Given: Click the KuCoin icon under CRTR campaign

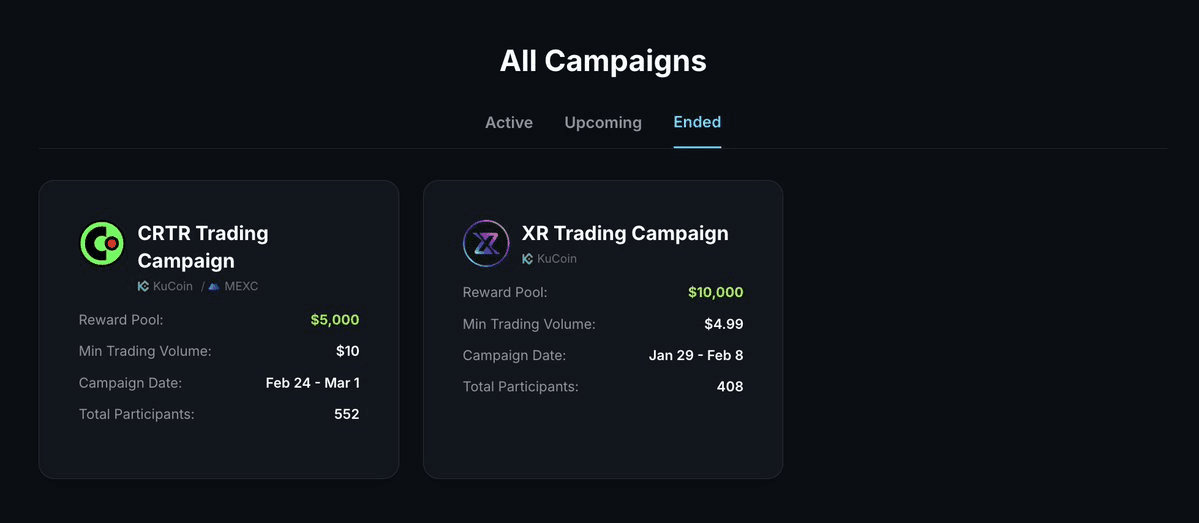Looking at the screenshot, I should pos(143,286).
